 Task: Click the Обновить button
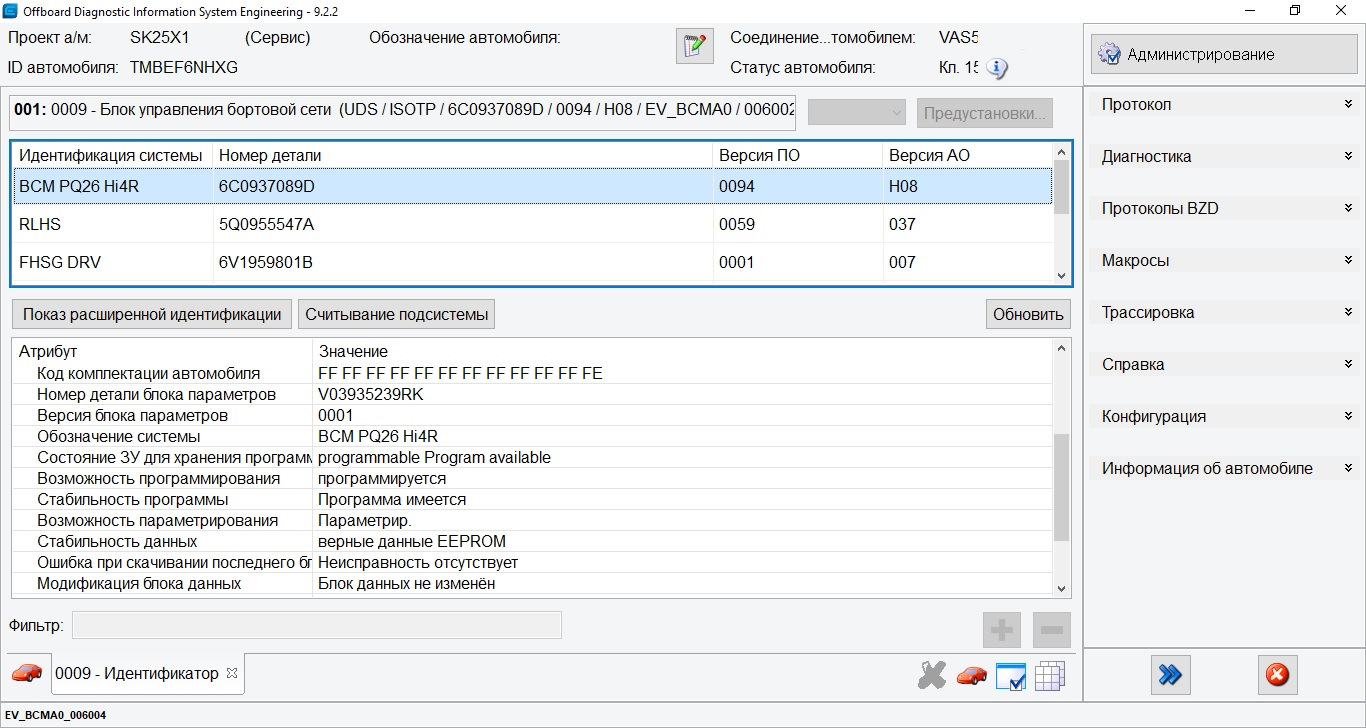pos(1028,313)
